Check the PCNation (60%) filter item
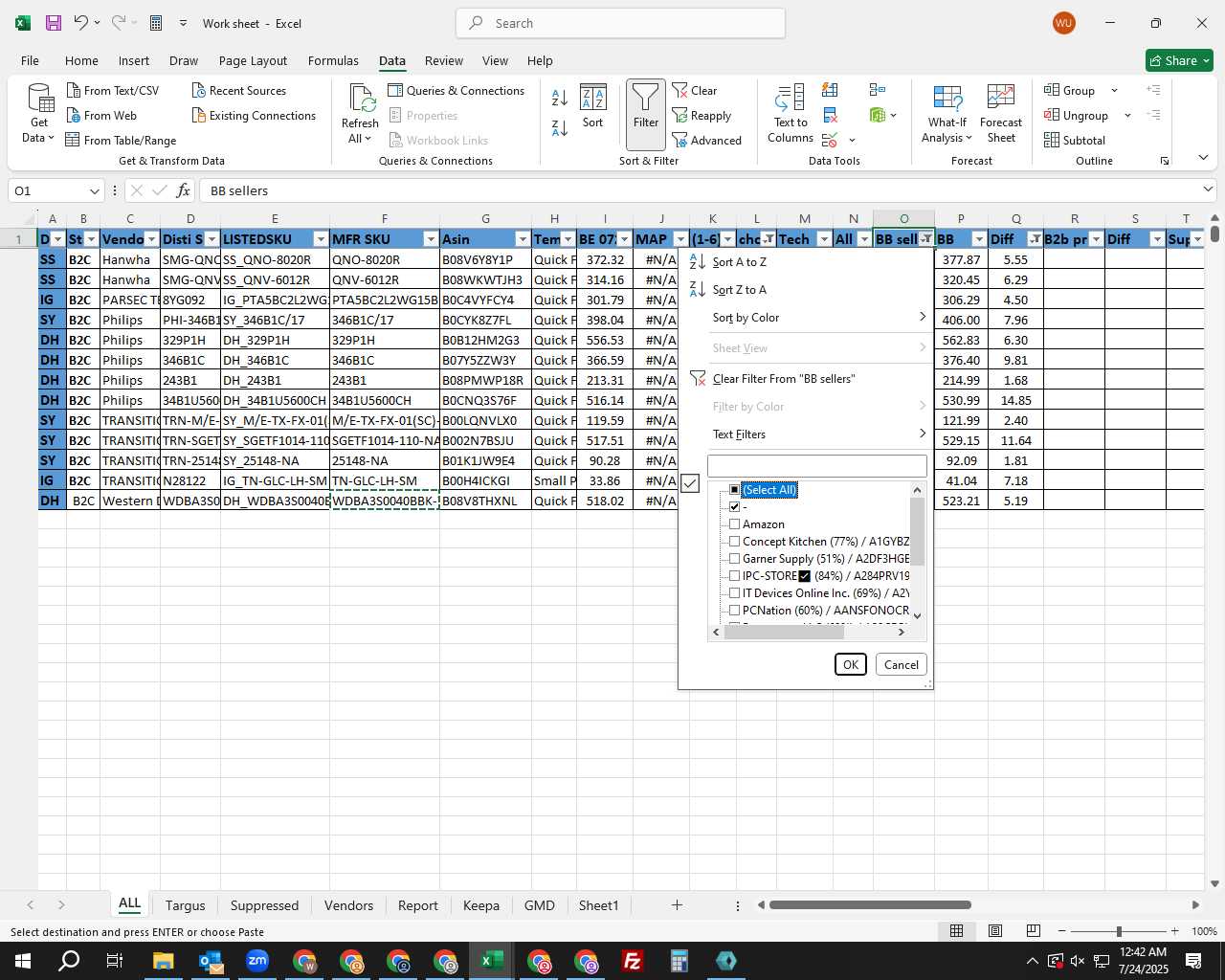 click(735, 611)
